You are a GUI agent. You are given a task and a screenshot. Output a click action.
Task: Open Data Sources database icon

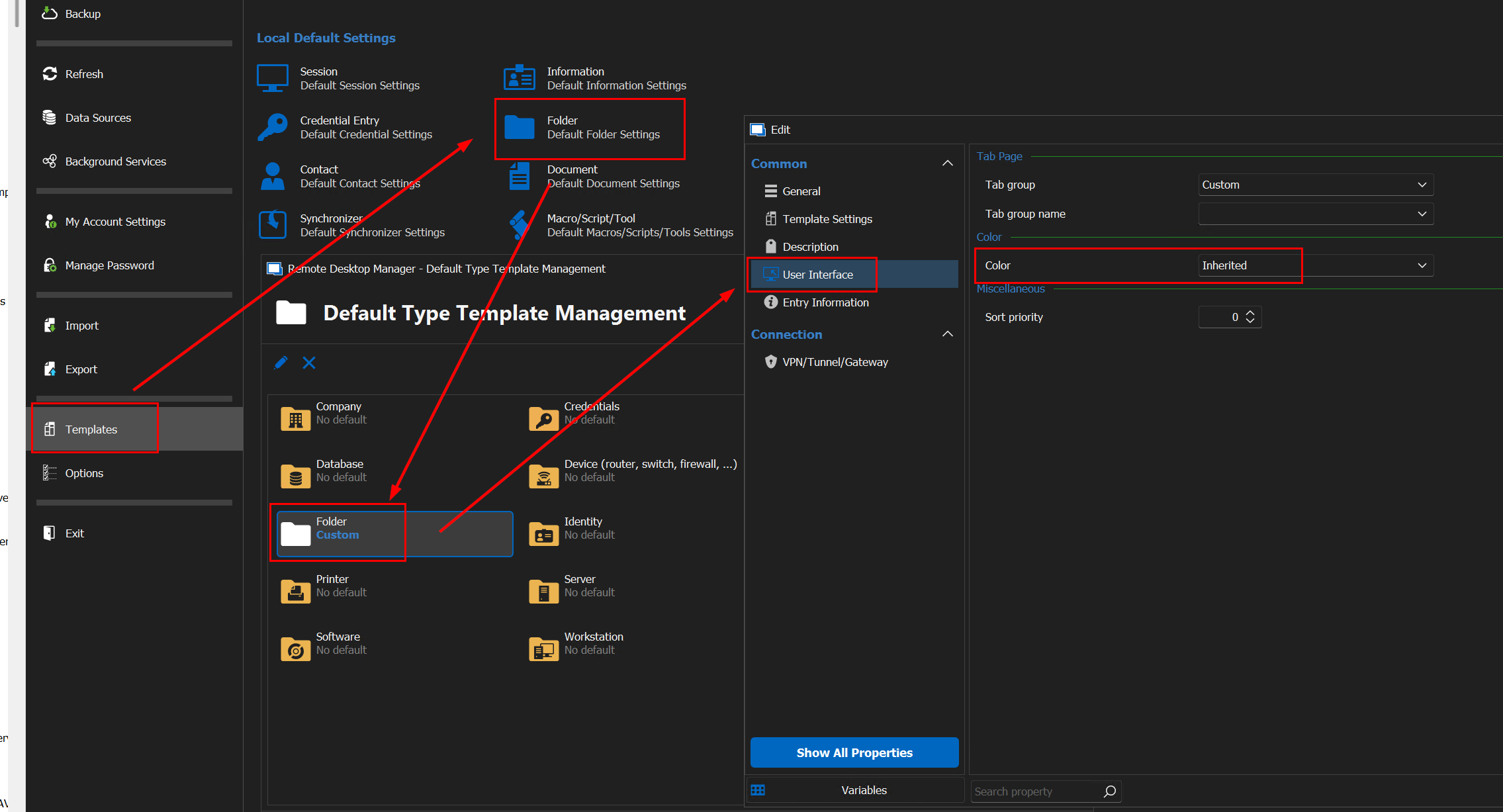(50, 117)
